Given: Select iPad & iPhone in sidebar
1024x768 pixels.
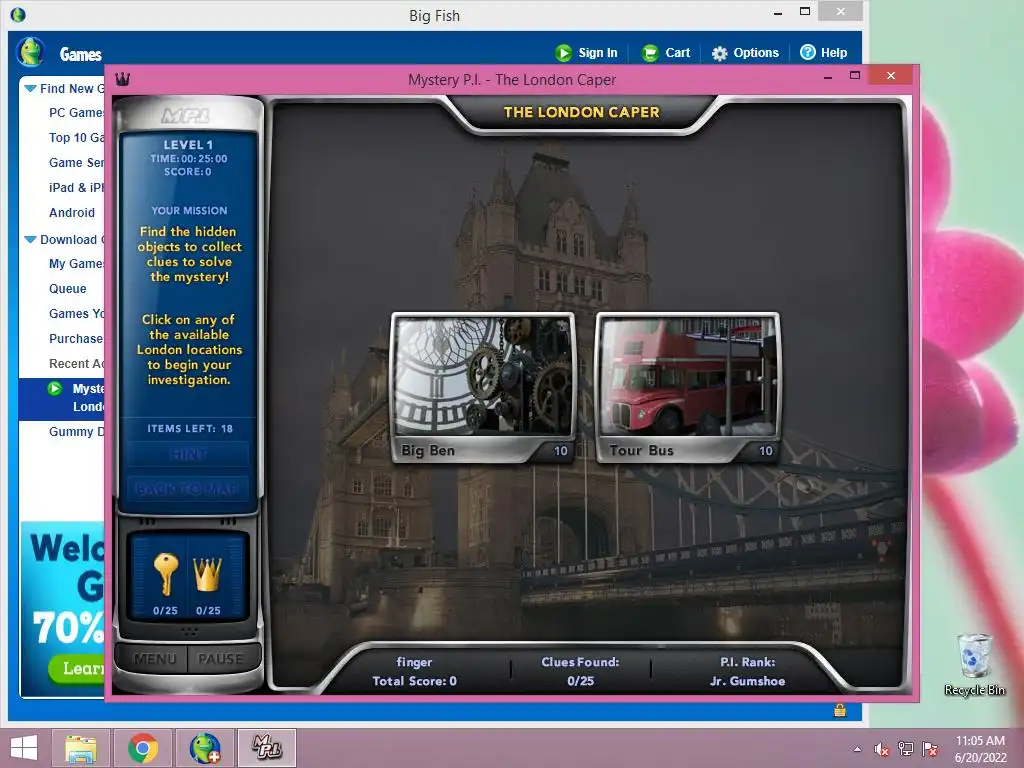Looking at the screenshot, I should [76, 187].
